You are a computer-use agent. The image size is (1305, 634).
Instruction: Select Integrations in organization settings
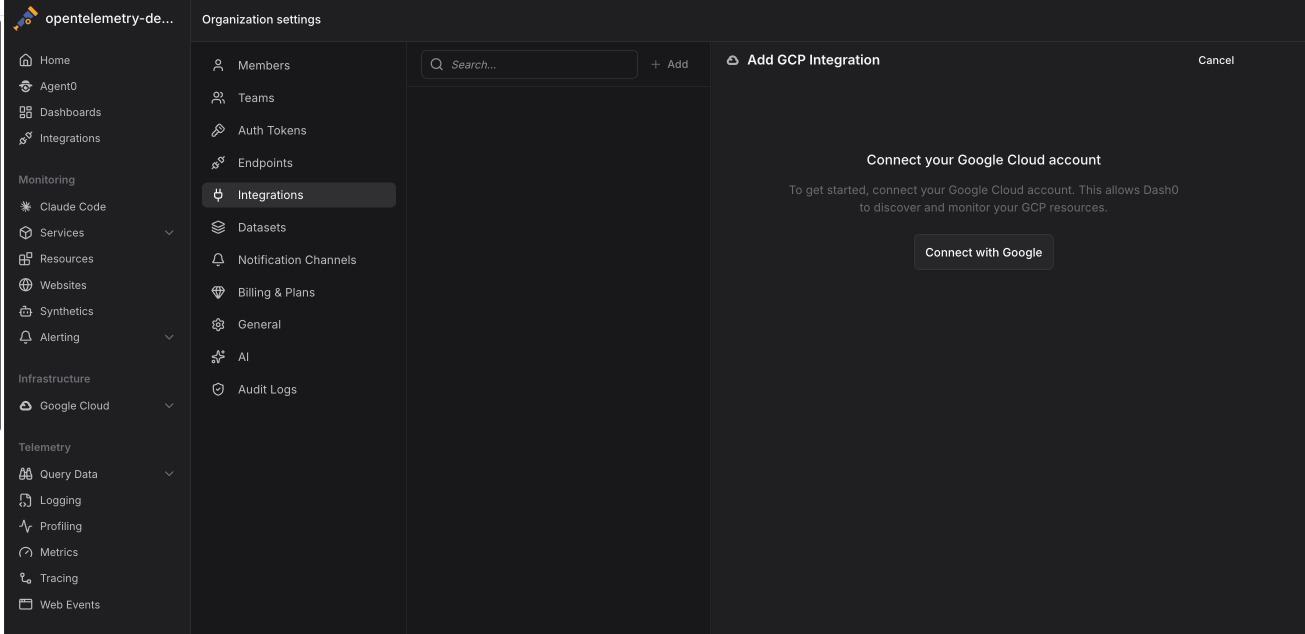pyautogui.click(x=299, y=195)
